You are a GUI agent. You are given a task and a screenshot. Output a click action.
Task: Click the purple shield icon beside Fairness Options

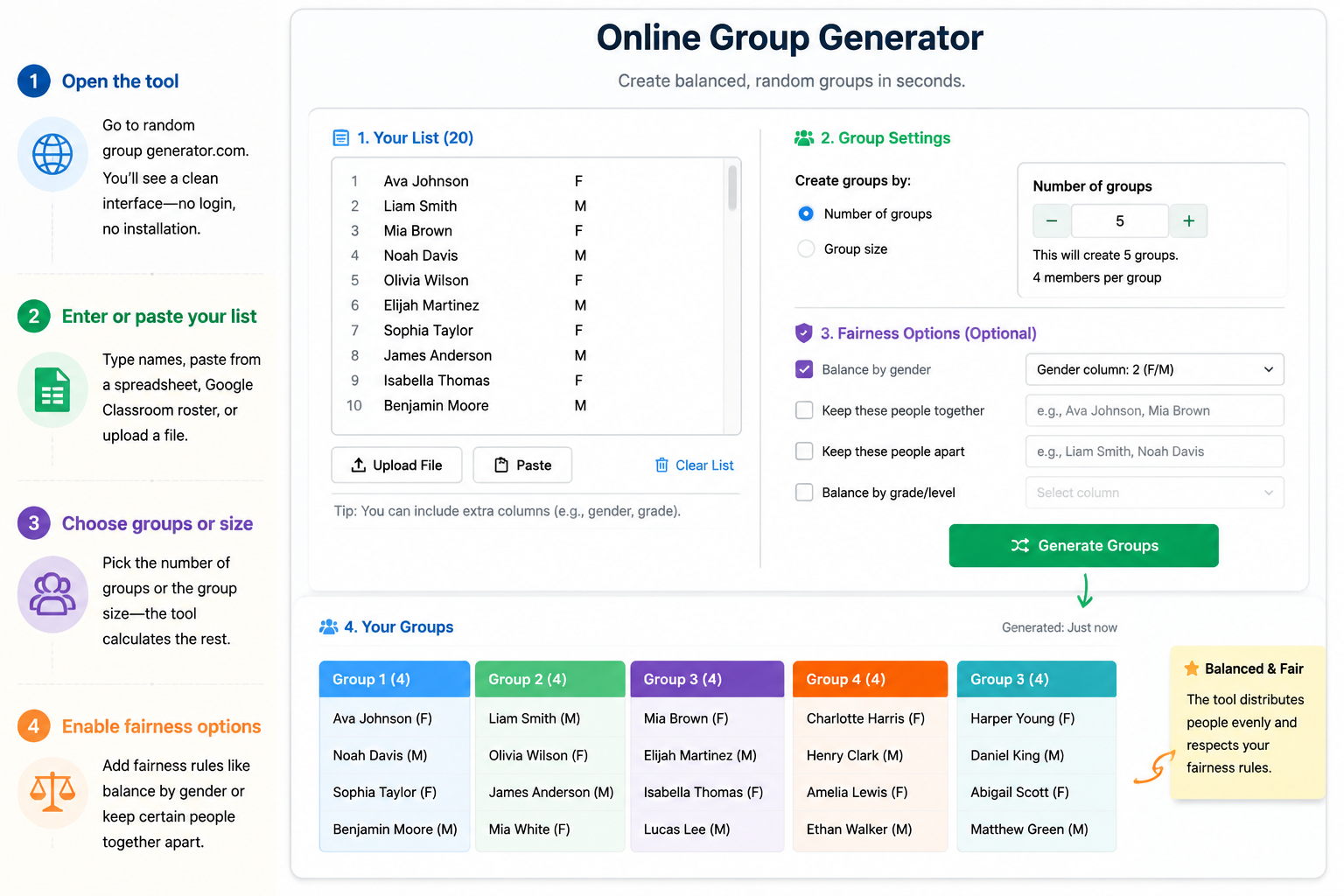(804, 333)
